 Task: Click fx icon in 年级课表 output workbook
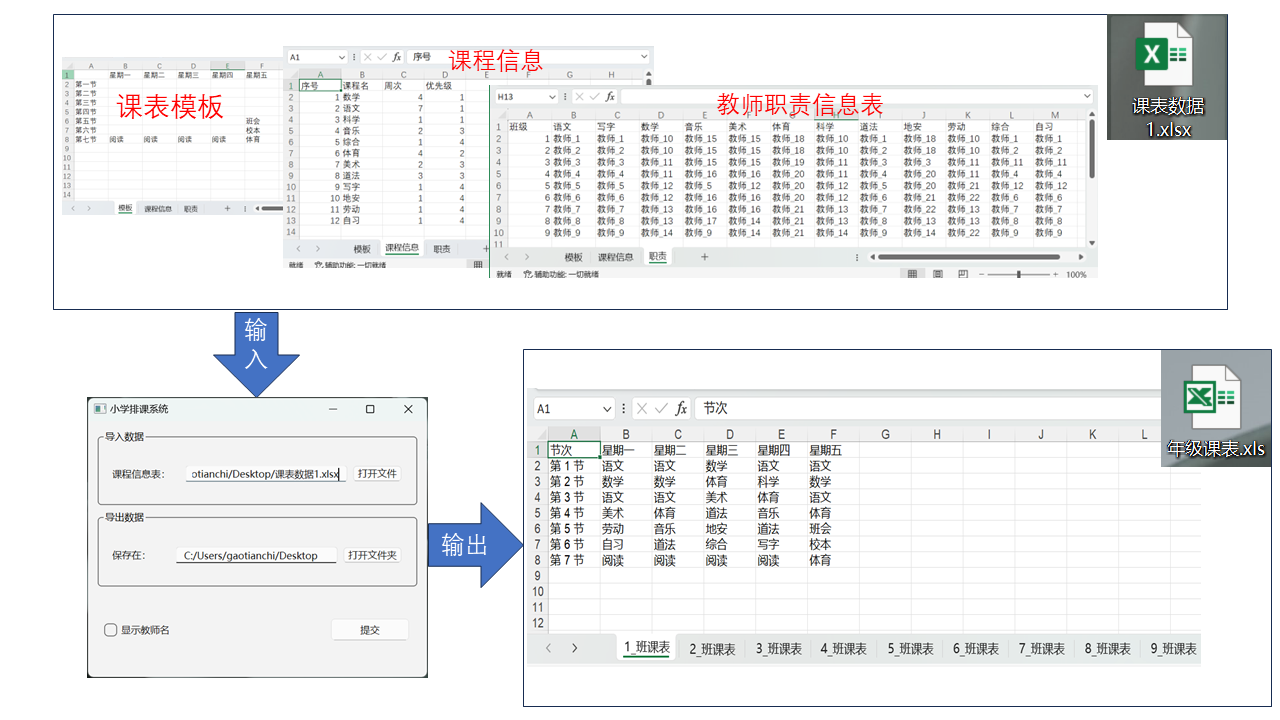tap(681, 408)
